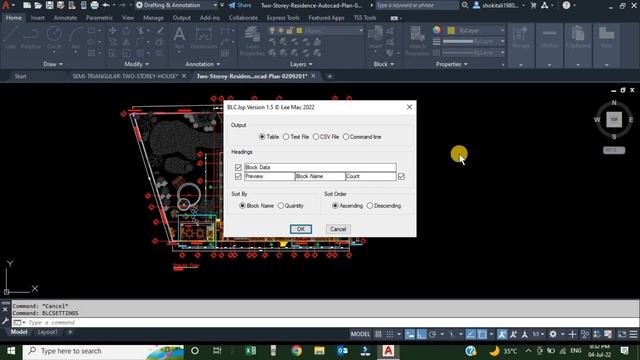This screenshot has height=360, width=640.
Task: Switch to the Annotate ribbon tab
Action: (65, 18)
